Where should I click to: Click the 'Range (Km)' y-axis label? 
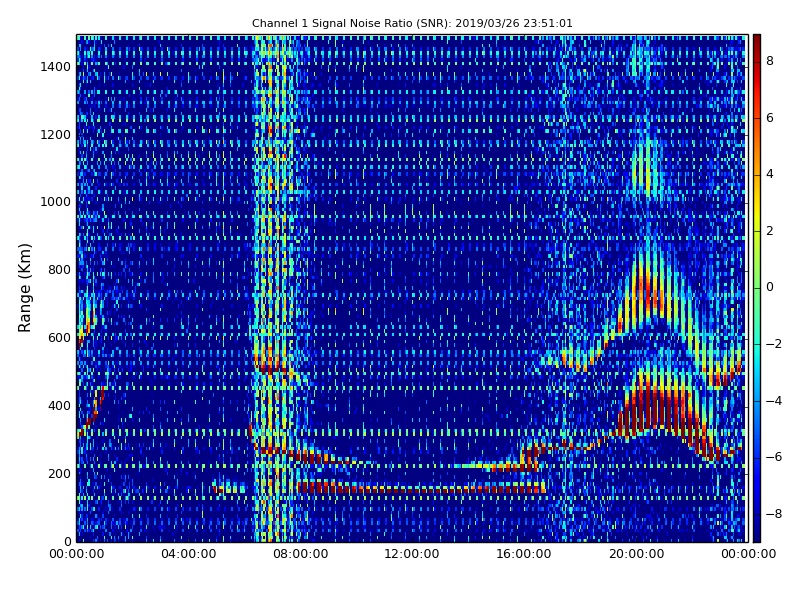24,288
